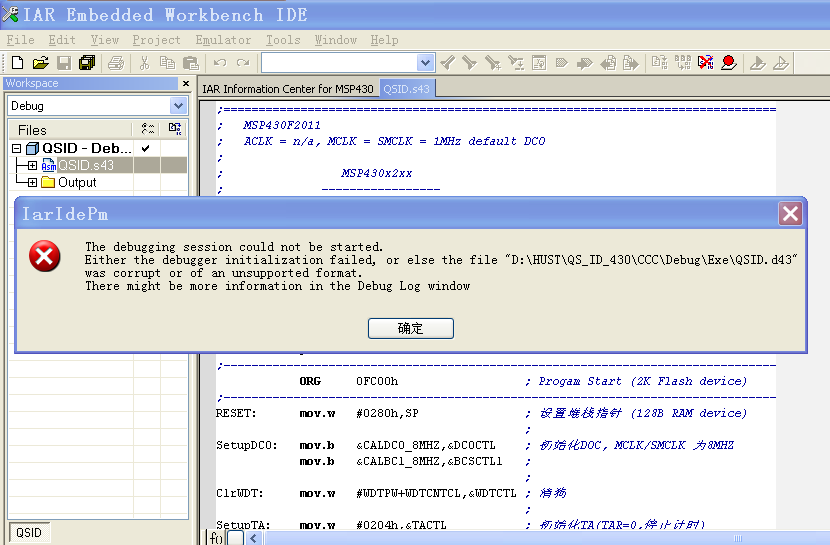Screen dimensions: 830x545
Task: Click the Save All stacked disks icon
Action: click(x=87, y=63)
